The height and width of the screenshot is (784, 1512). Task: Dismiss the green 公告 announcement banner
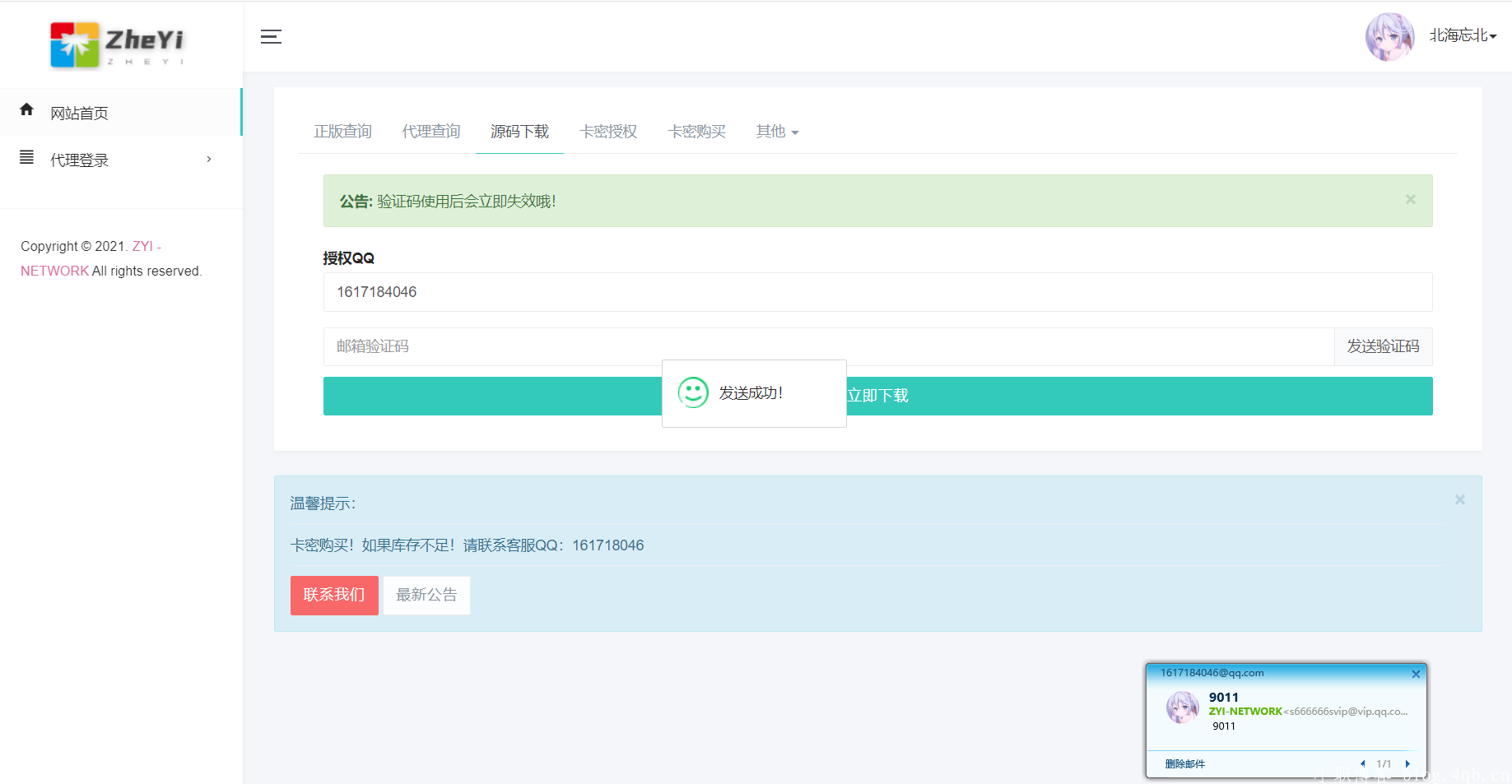[1410, 200]
